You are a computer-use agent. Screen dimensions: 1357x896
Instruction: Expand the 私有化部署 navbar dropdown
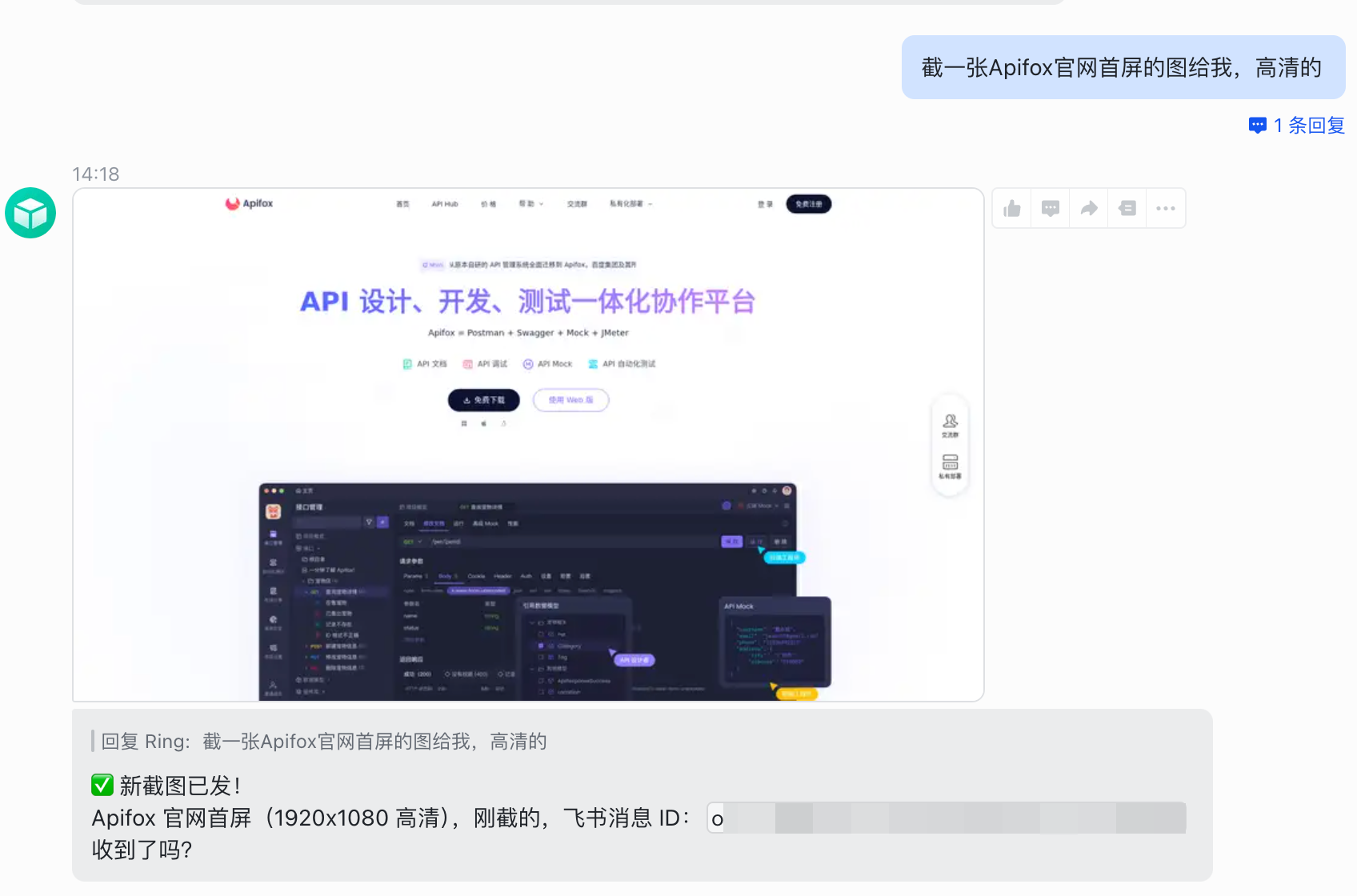click(x=630, y=204)
